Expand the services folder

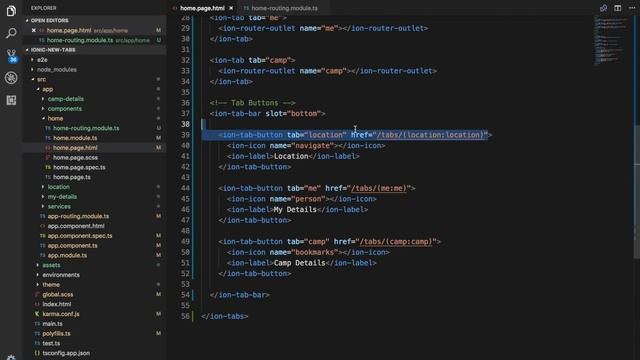[59, 207]
